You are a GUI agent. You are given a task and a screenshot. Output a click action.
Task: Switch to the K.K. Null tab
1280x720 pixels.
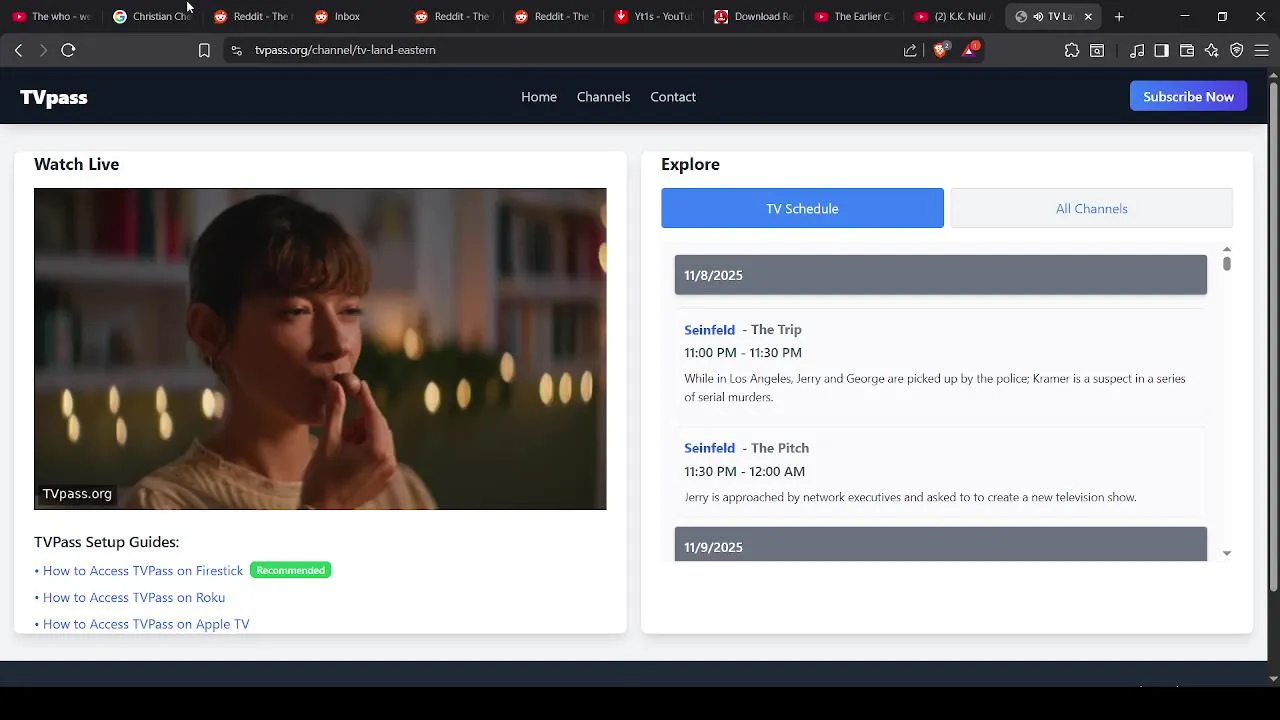955,16
